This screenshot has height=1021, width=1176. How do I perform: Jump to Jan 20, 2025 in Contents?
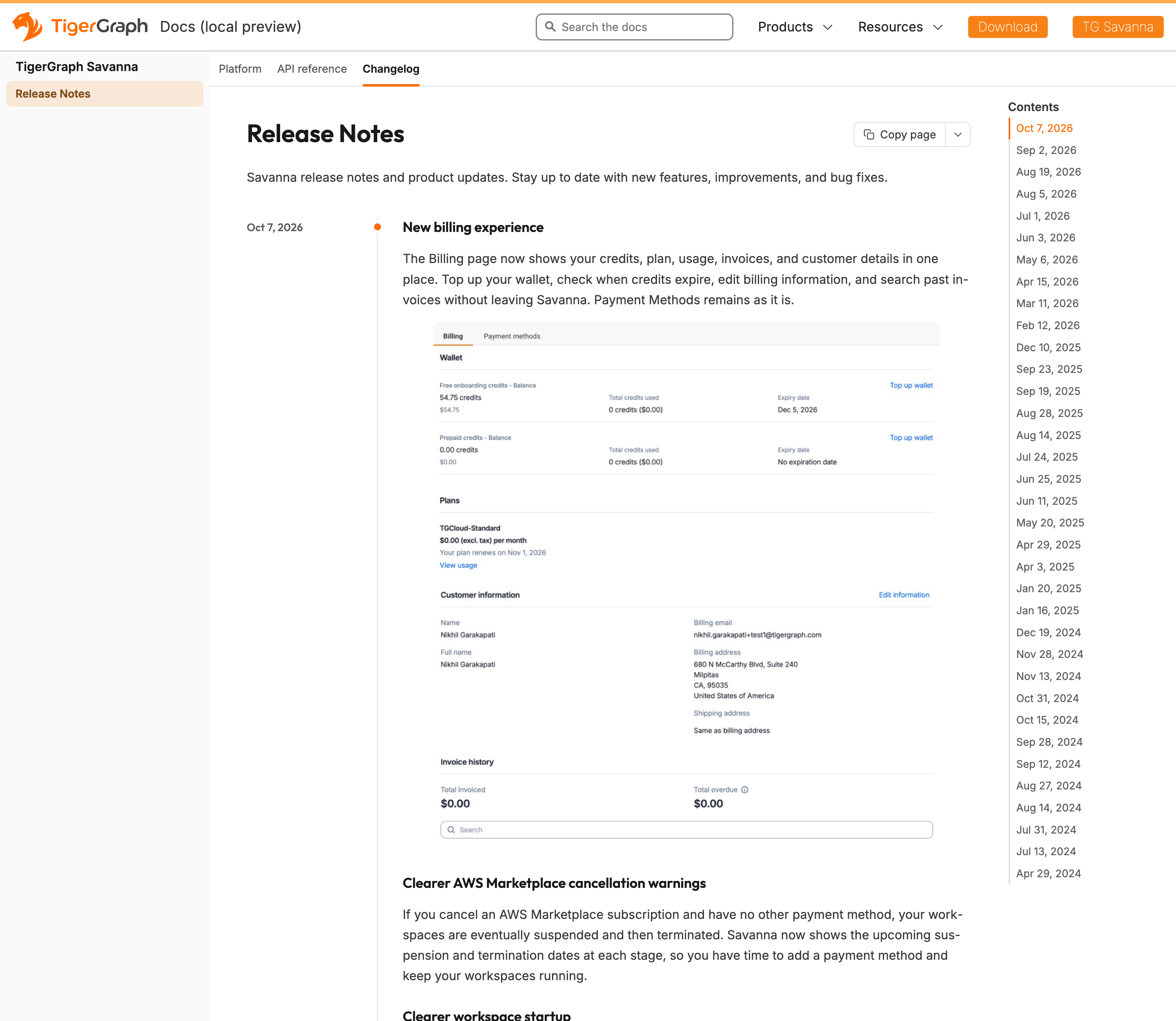(x=1048, y=589)
